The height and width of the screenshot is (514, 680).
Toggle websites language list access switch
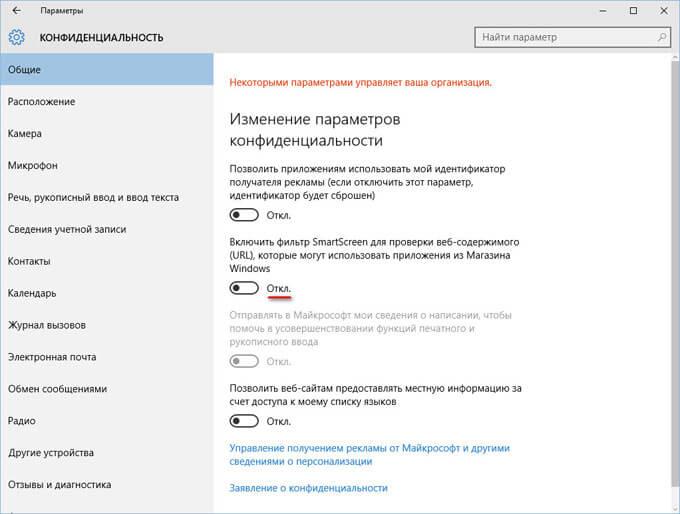click(244, 421)
